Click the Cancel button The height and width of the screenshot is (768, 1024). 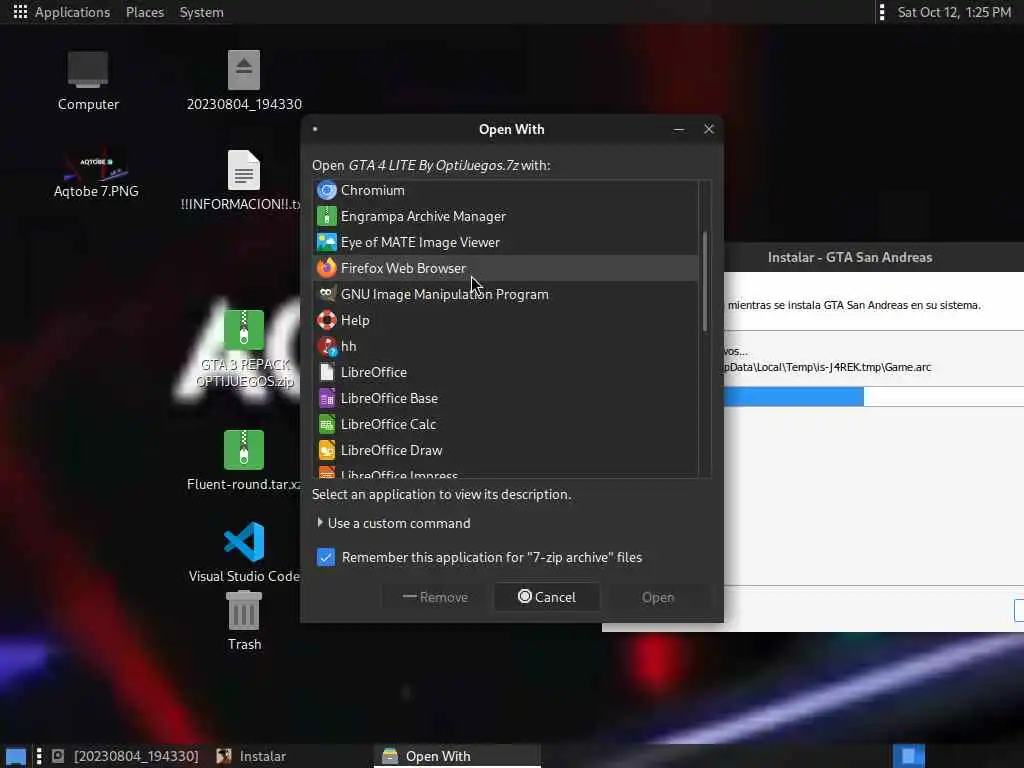click(x=547, y=597)
